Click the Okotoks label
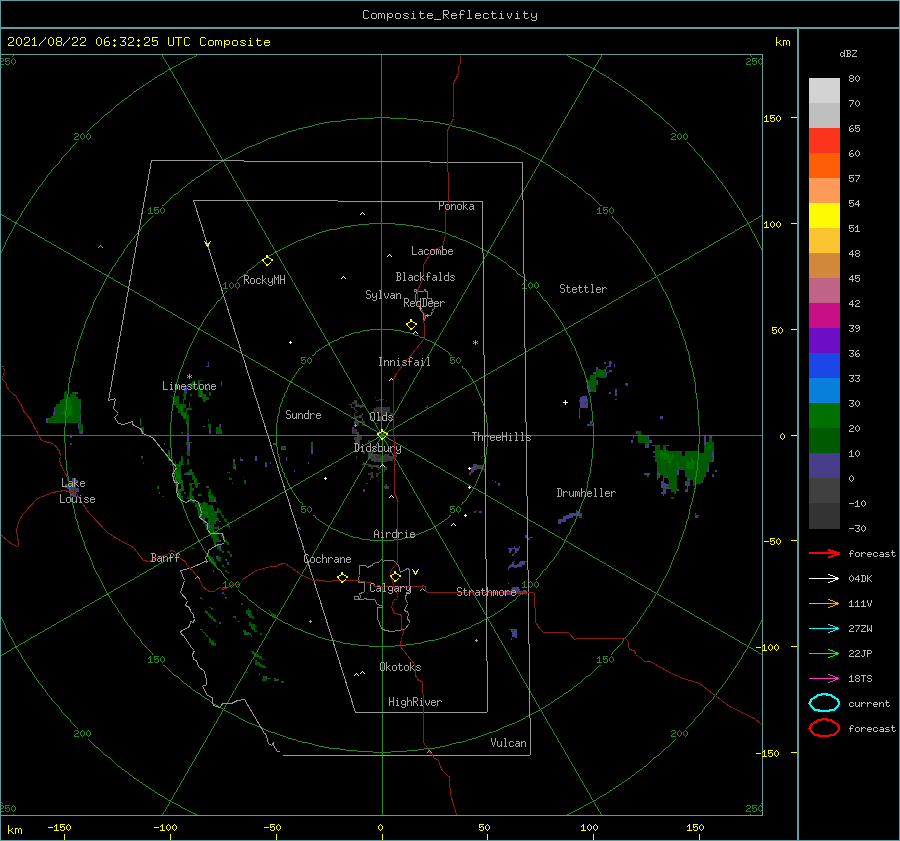 tap(400, 667)
